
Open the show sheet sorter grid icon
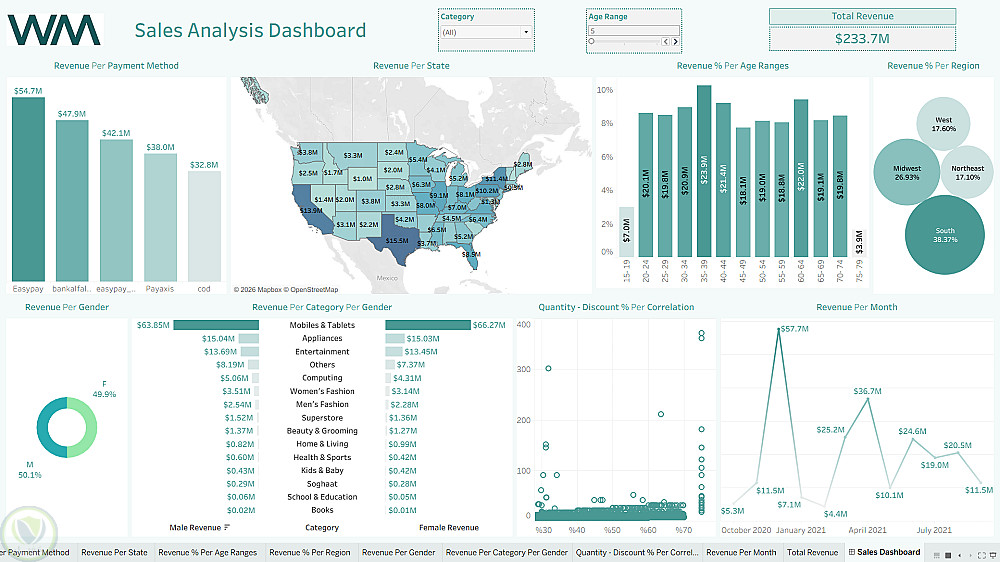point(937,556)
